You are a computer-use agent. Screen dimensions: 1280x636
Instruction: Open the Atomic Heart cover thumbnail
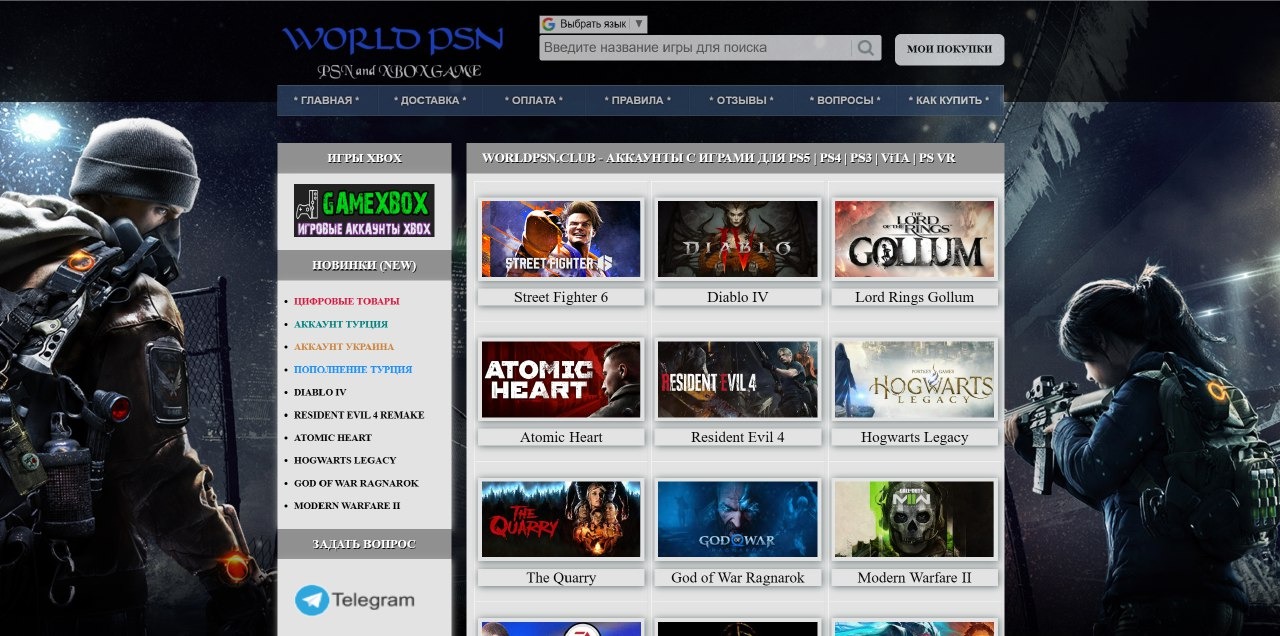coord(561,379)
